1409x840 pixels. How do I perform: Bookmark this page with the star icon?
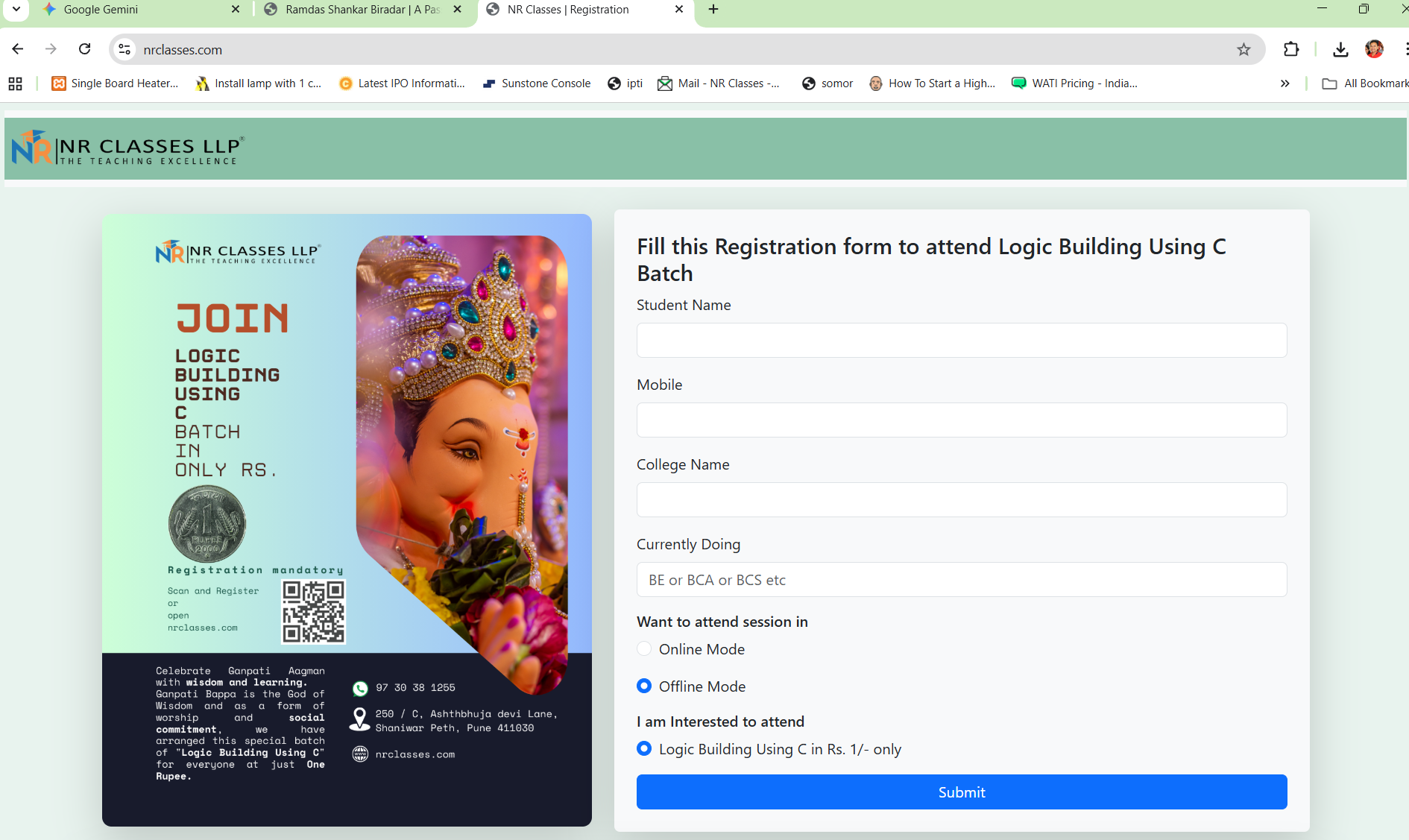1243,49
